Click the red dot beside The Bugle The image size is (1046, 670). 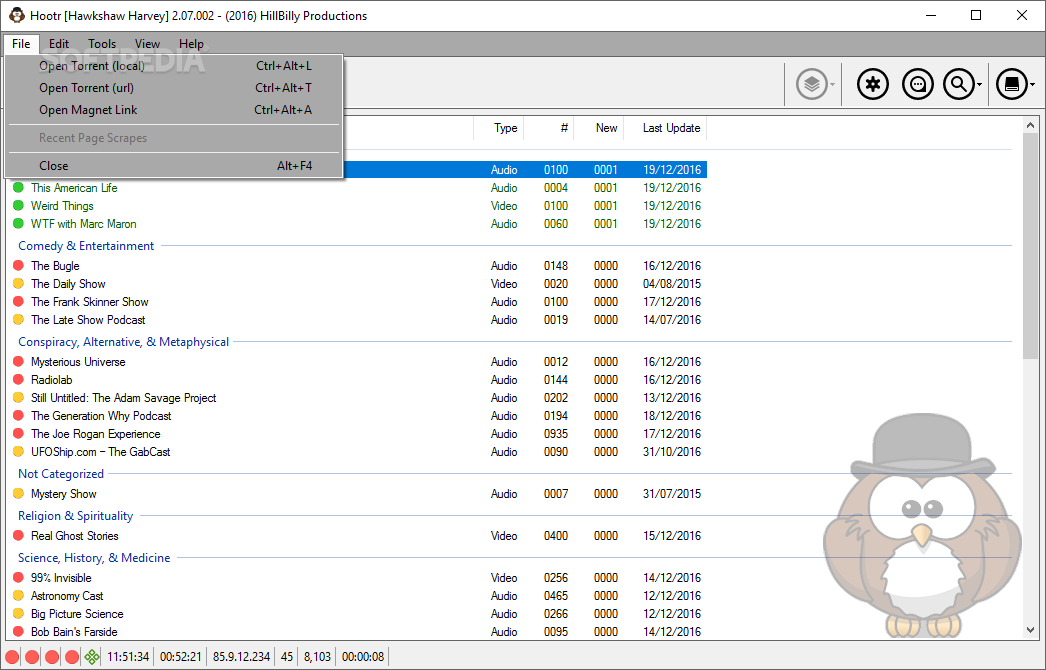pyautogui.click(x=18, y=266)
